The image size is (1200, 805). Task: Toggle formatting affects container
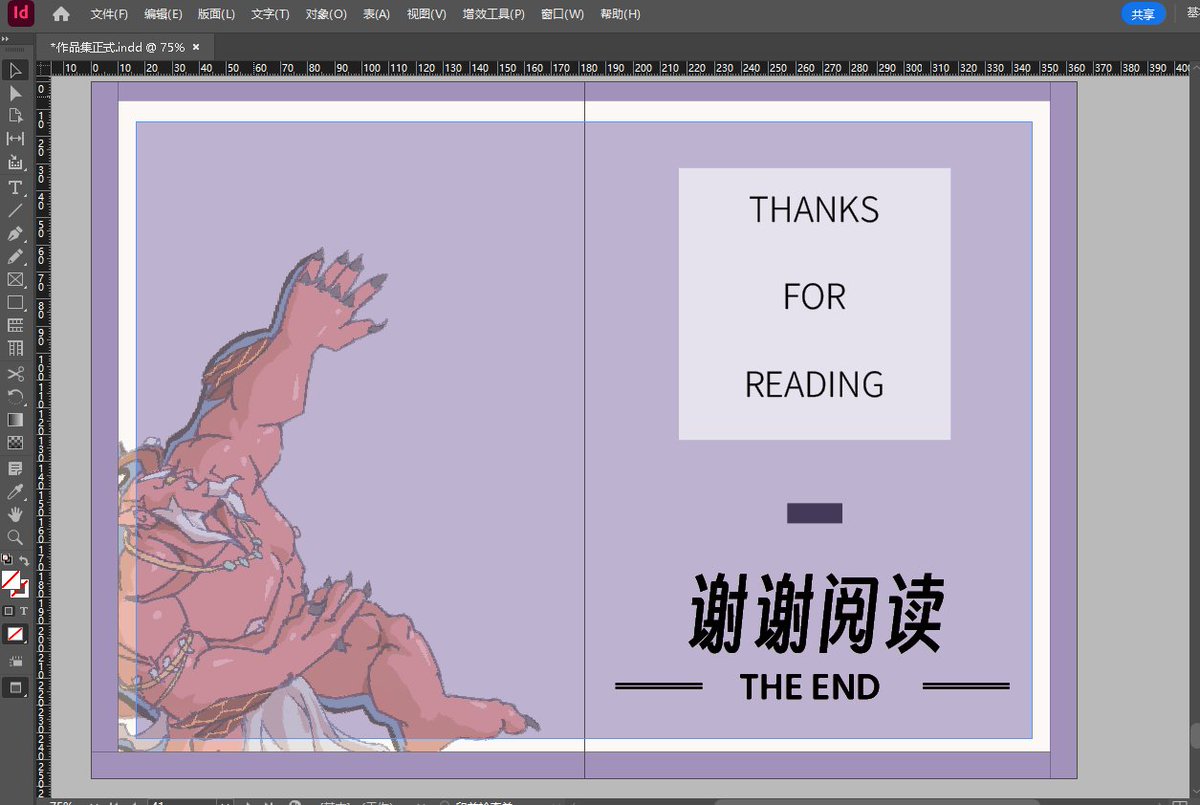tap(9, 611)
